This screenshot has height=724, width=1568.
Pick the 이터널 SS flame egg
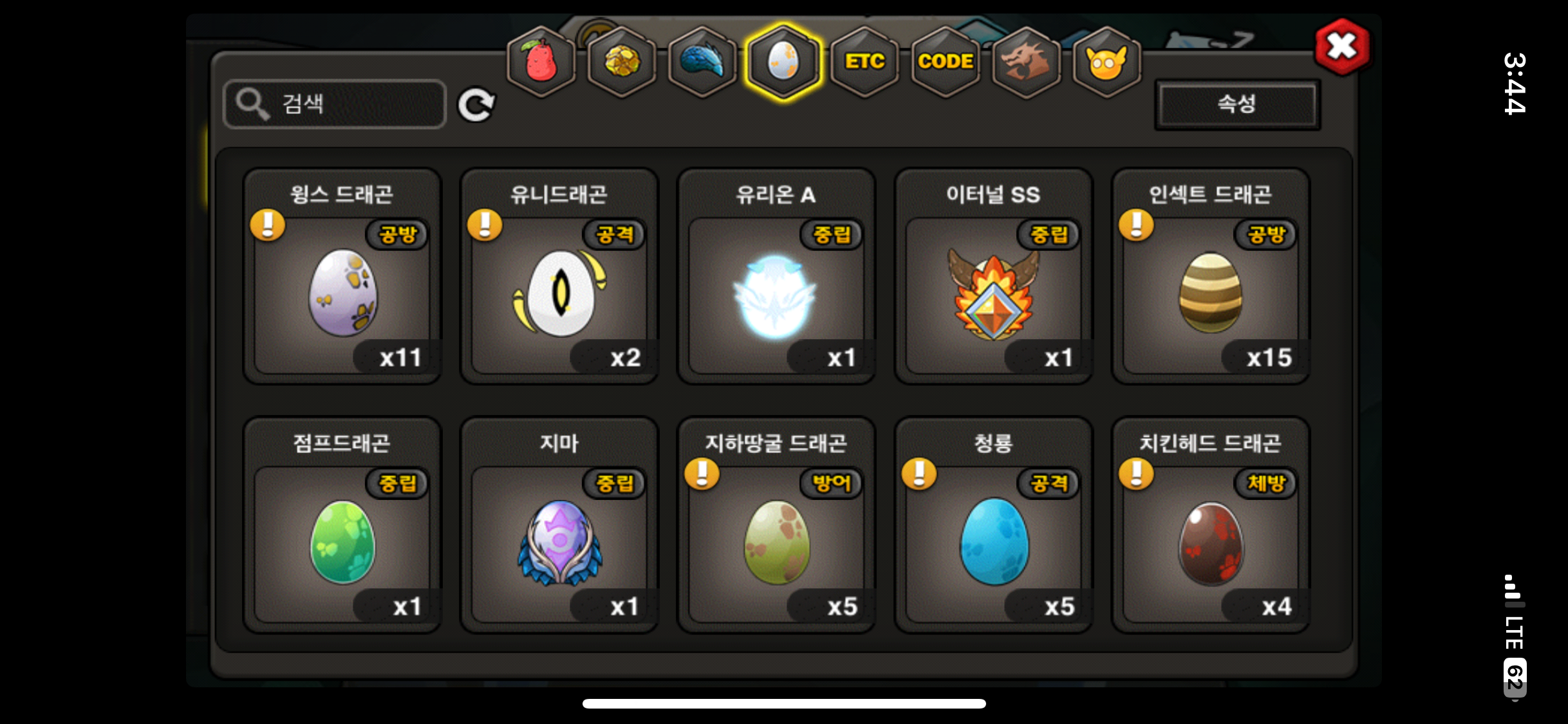(x=993, y=277)
